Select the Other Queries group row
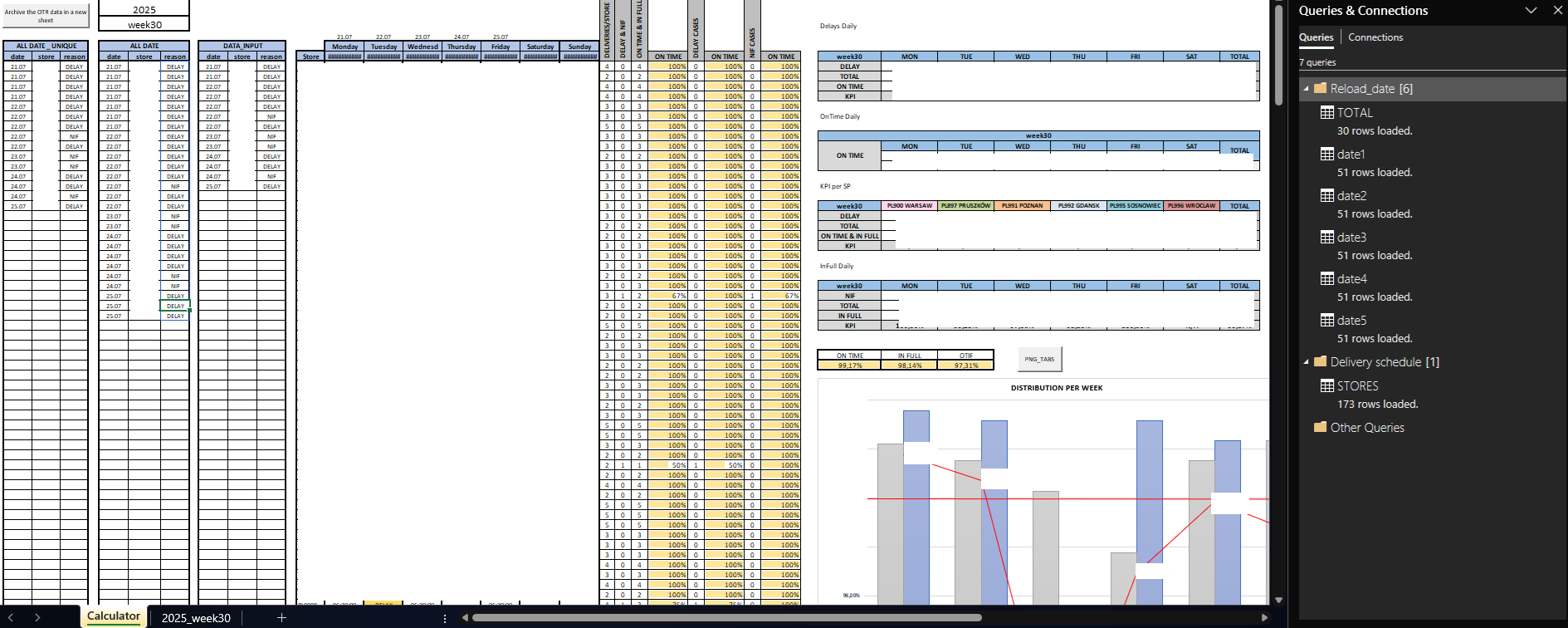This screenshot has height=628, width=1568. pos(1432,428)
